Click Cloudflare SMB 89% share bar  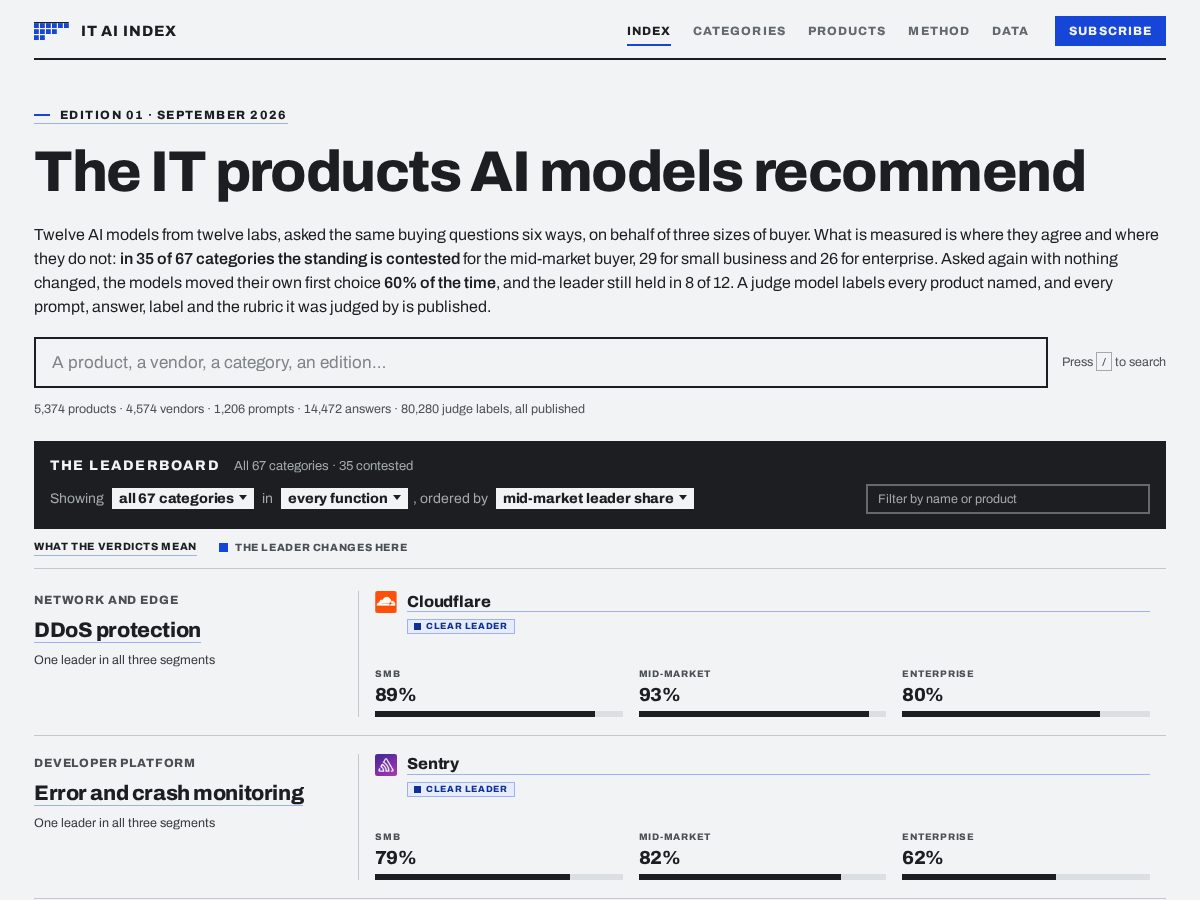click(x=499, y=714)
